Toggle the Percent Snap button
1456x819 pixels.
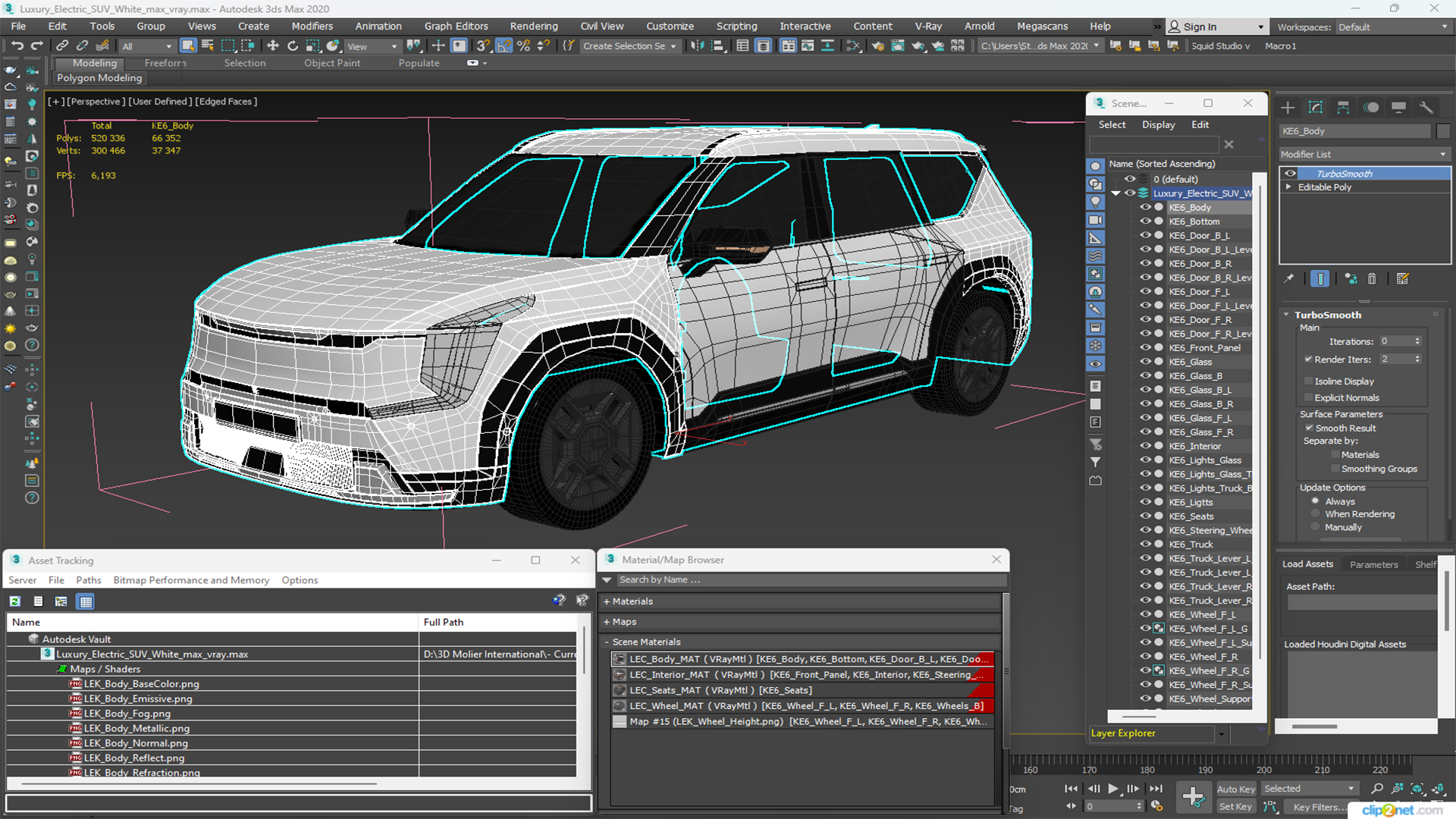[x=523, y=45]
